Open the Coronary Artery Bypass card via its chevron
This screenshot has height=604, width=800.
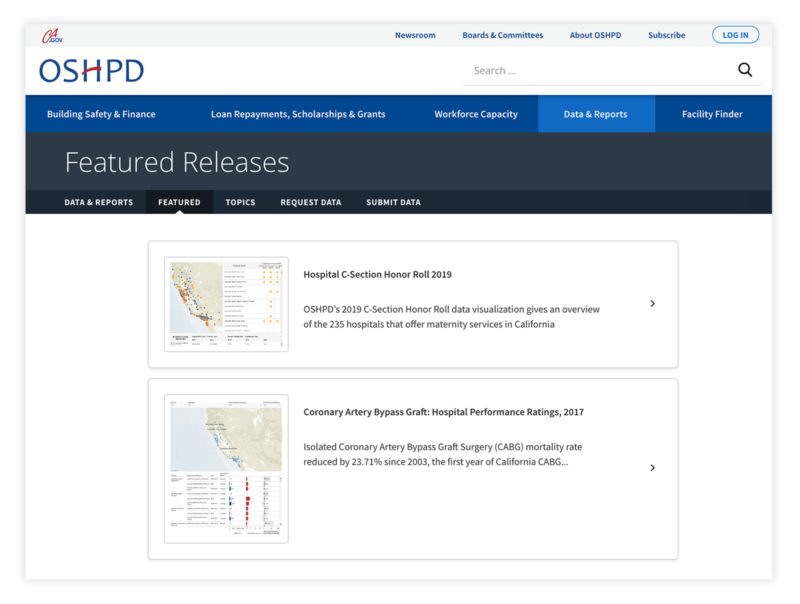653,467
